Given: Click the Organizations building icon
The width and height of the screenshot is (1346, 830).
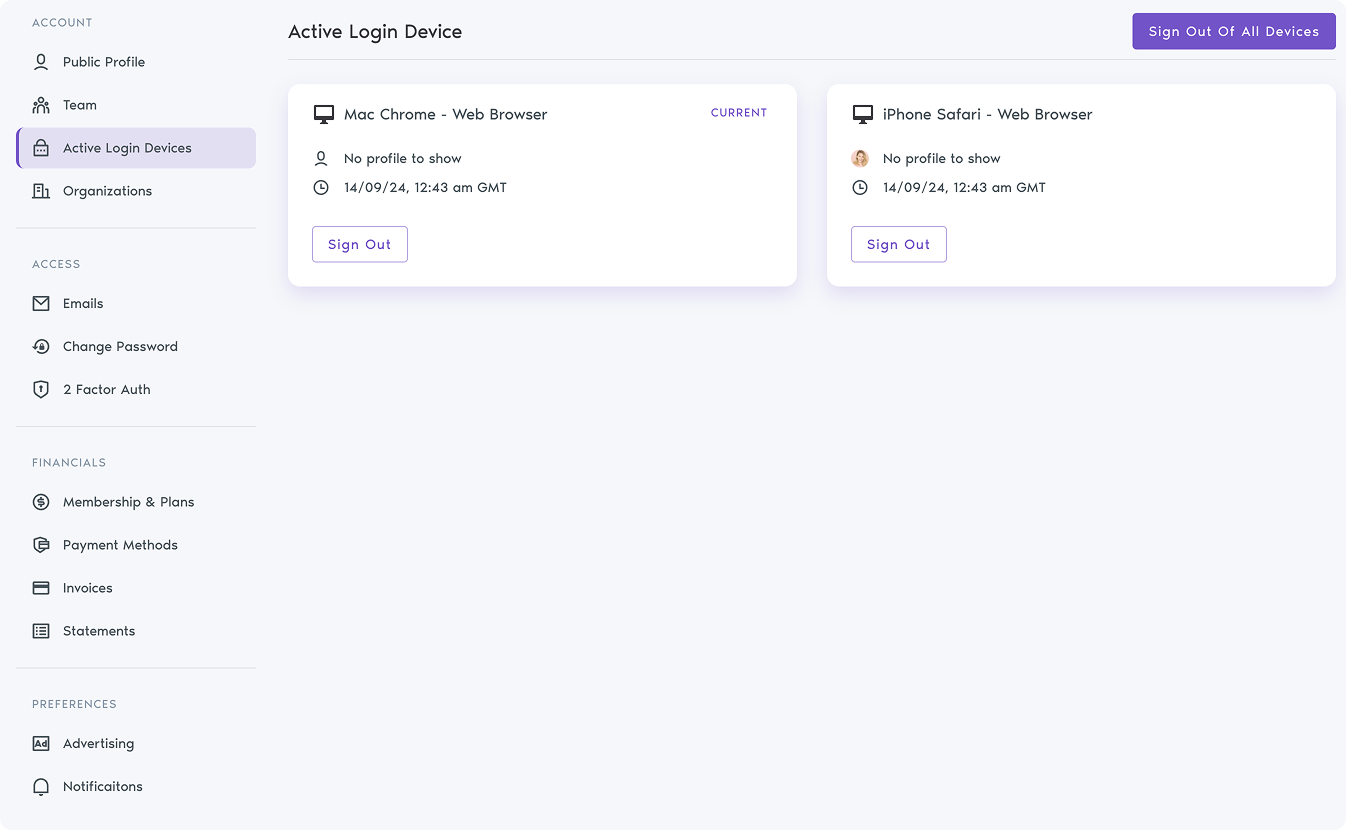Looking at the screenshot, I should 40,190.
